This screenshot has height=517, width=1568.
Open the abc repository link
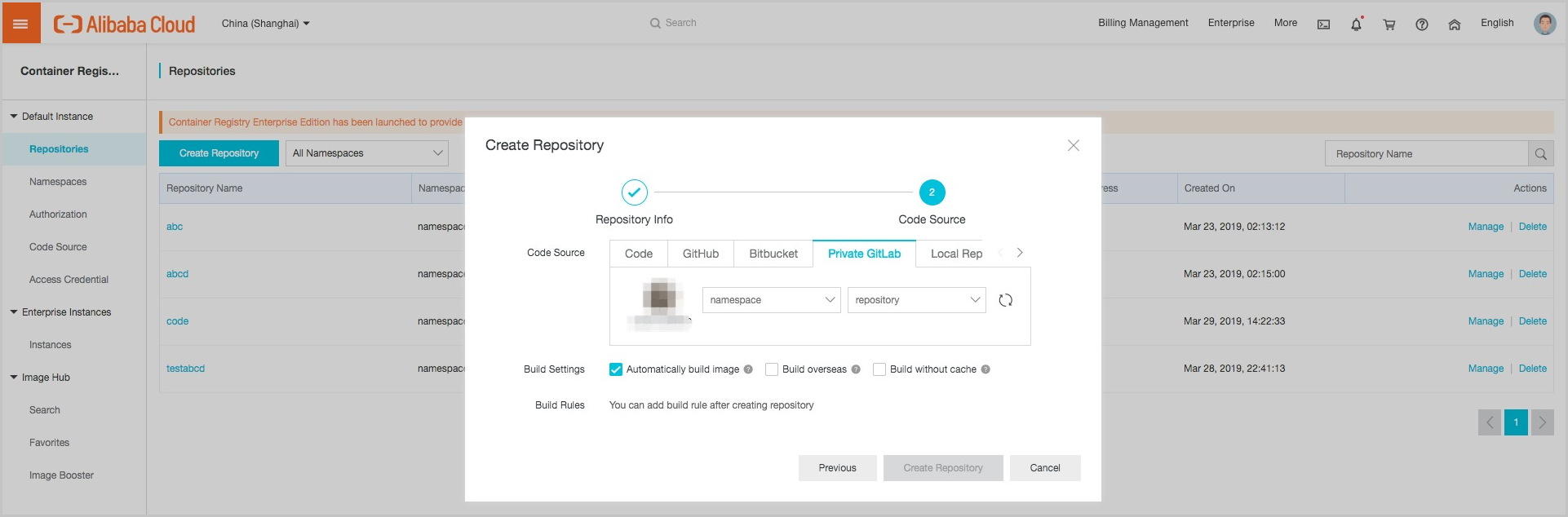pyautogui.click(x=175, y=227)
